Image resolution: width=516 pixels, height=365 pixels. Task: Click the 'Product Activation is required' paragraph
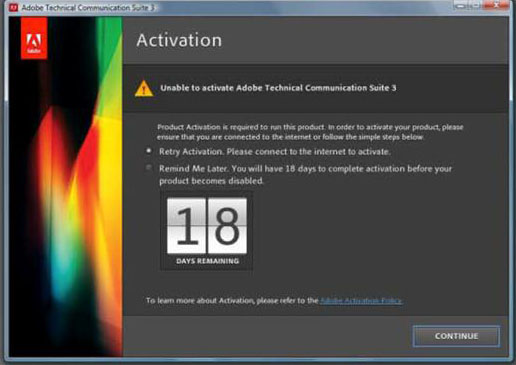point(310,132)
